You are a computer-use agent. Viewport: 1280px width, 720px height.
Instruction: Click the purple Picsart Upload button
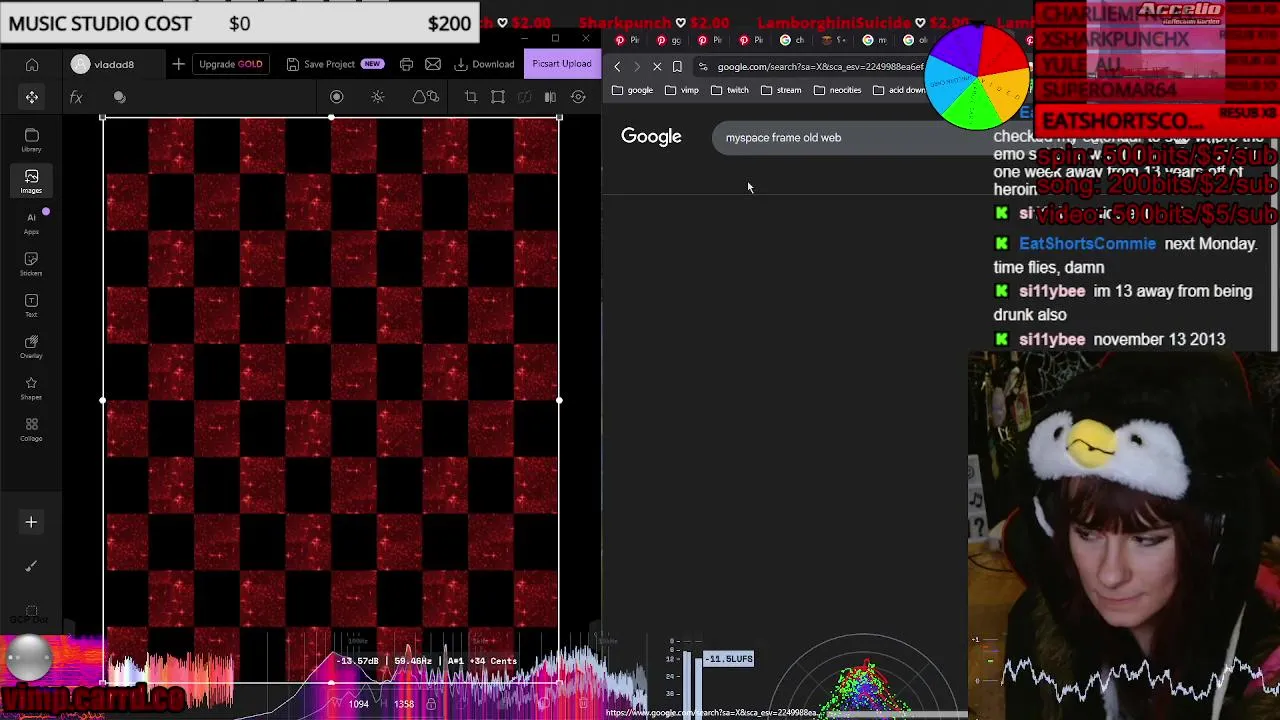pos(562,64)
